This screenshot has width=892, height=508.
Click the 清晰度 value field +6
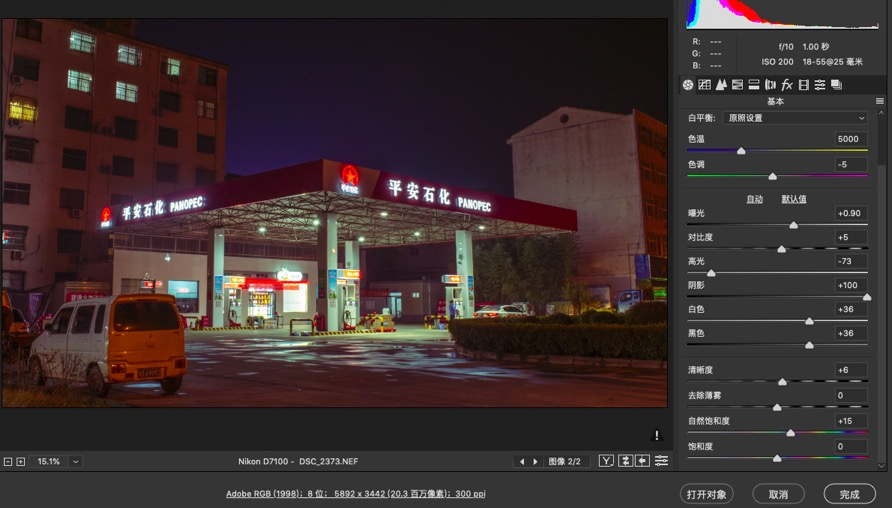click(x=851, y=370)
